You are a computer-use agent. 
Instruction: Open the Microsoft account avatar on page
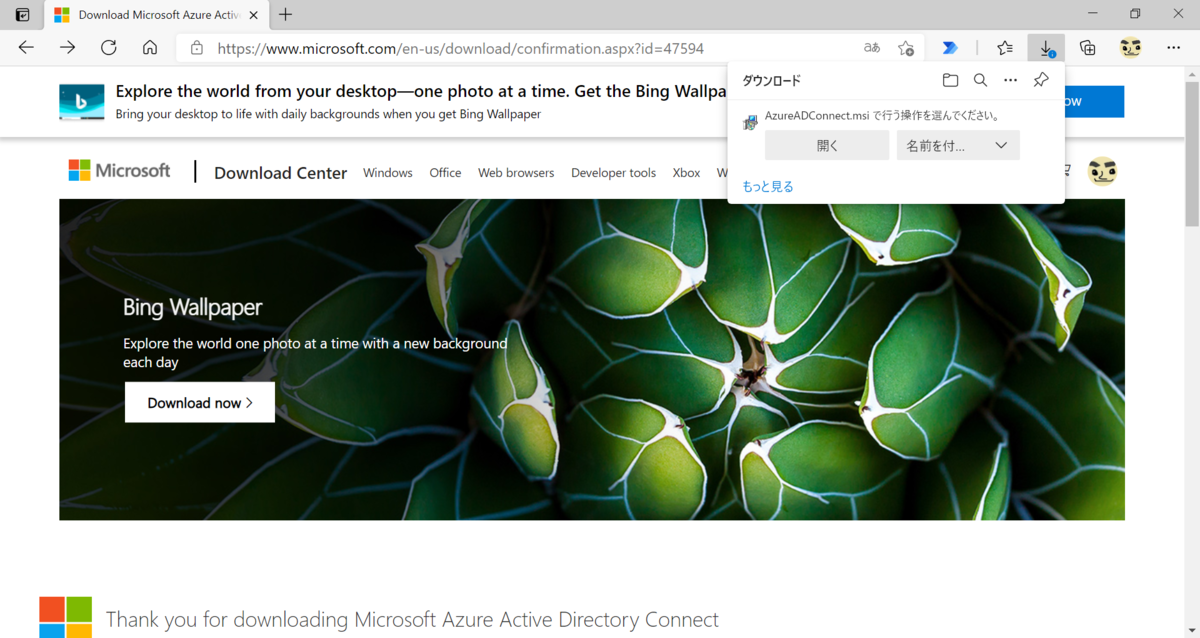tap(1102, 171)
